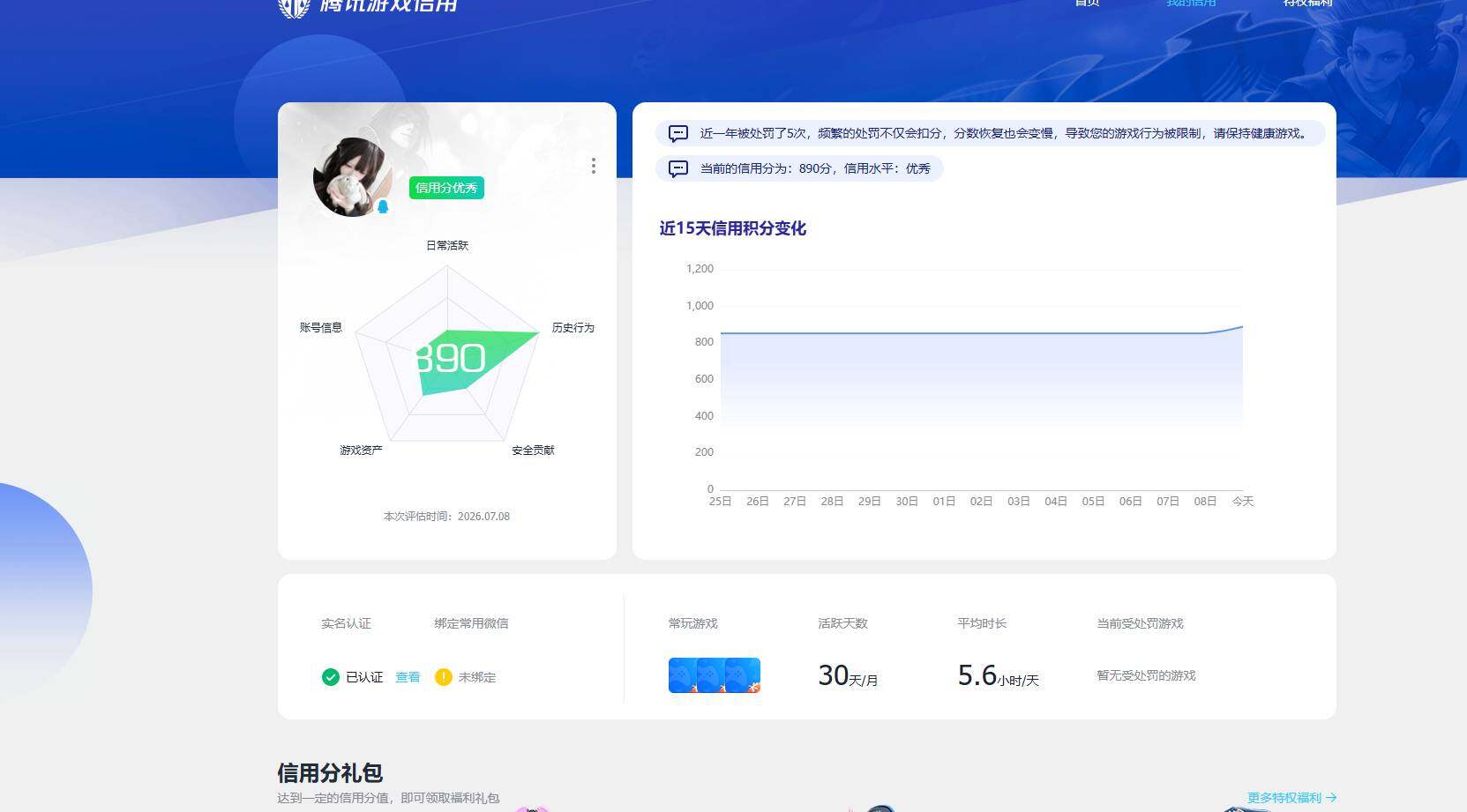Click the 01日 date on chart axis
This screenshot has width=1467, height=812.
click(x=945, y=501)
